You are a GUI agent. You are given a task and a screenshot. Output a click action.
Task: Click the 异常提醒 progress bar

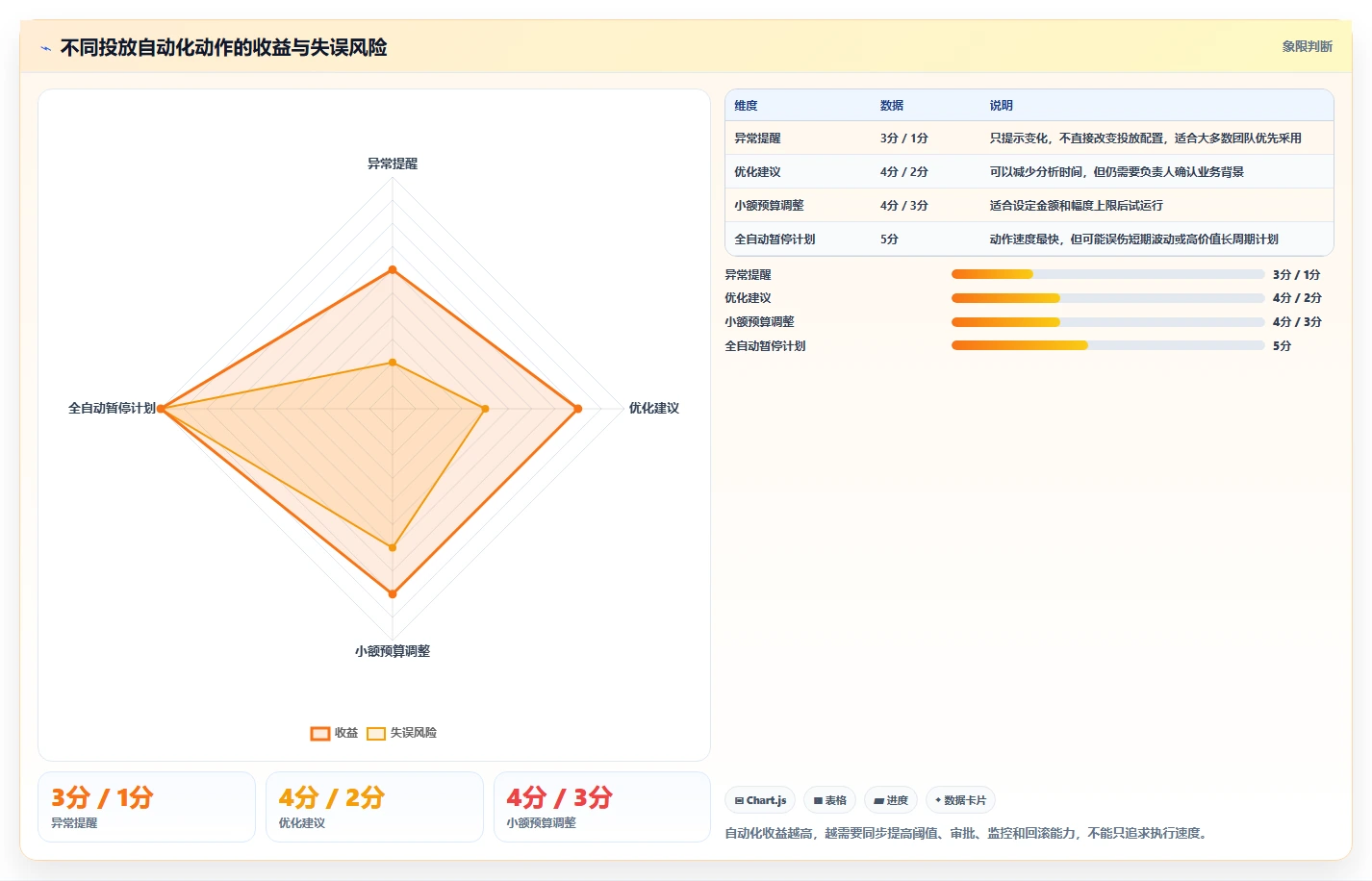pyautogui.click(x=1107, y=274)
